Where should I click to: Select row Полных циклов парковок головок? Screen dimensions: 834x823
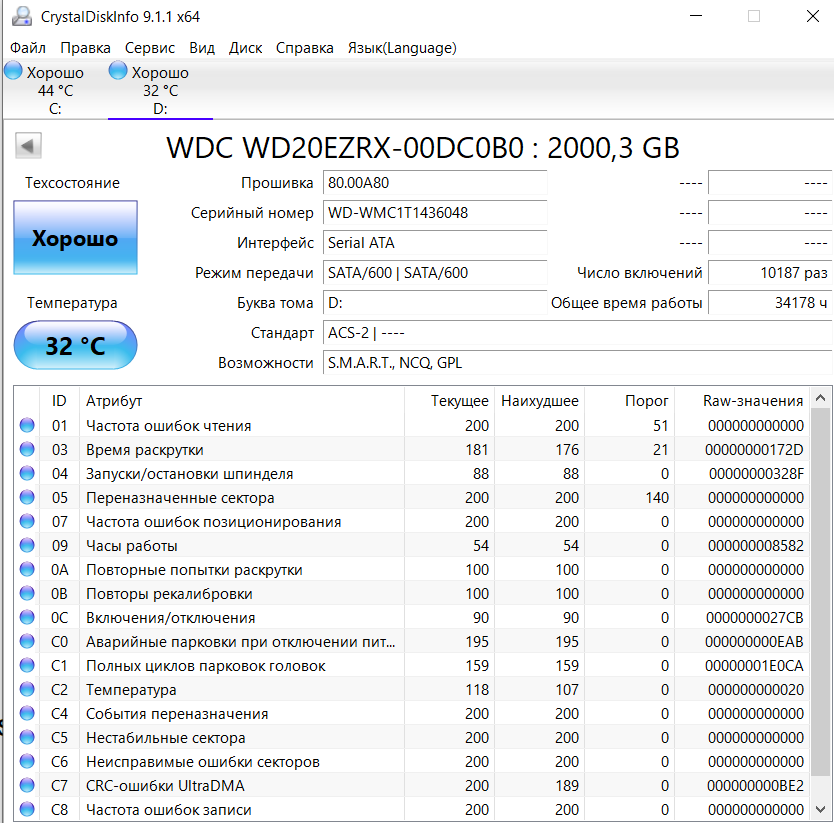point(412,665)
